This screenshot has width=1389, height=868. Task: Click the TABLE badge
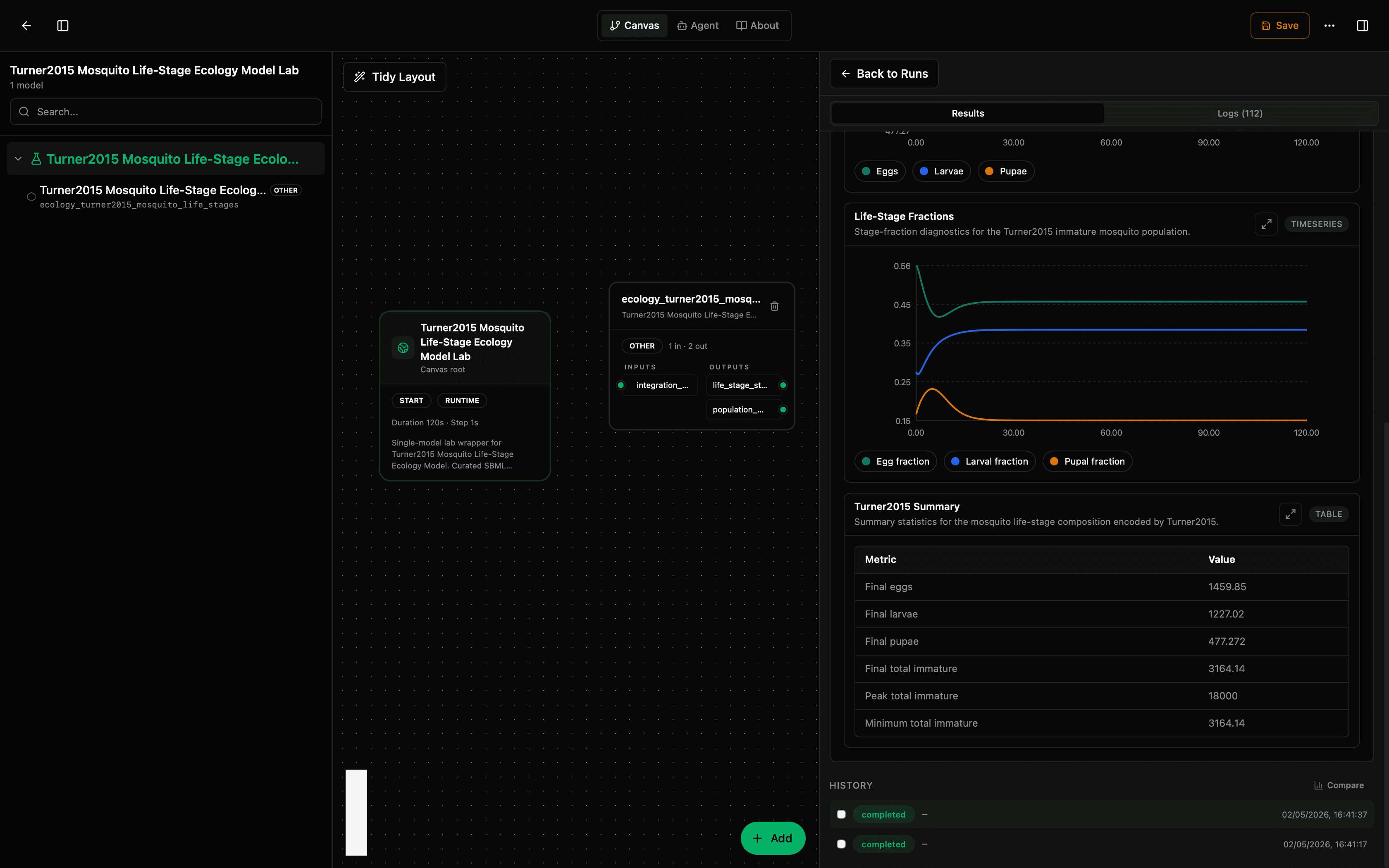(1328, 514)
